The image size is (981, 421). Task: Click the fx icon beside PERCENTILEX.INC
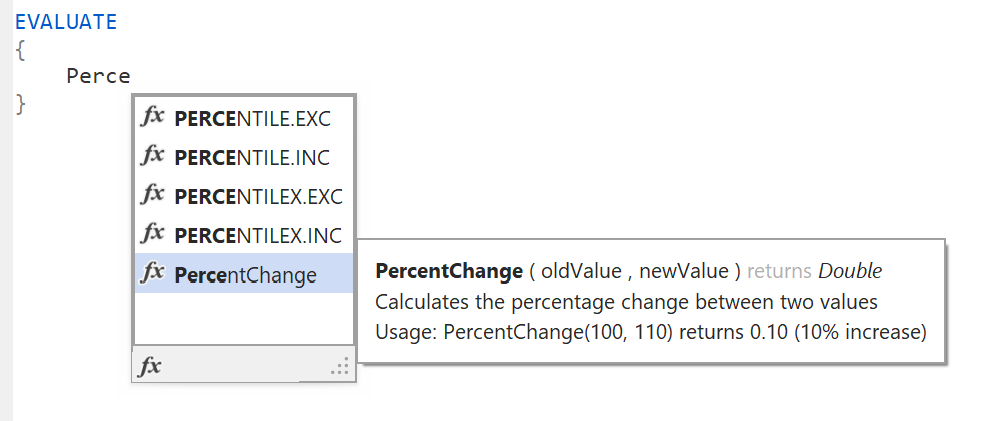point(152,234)
